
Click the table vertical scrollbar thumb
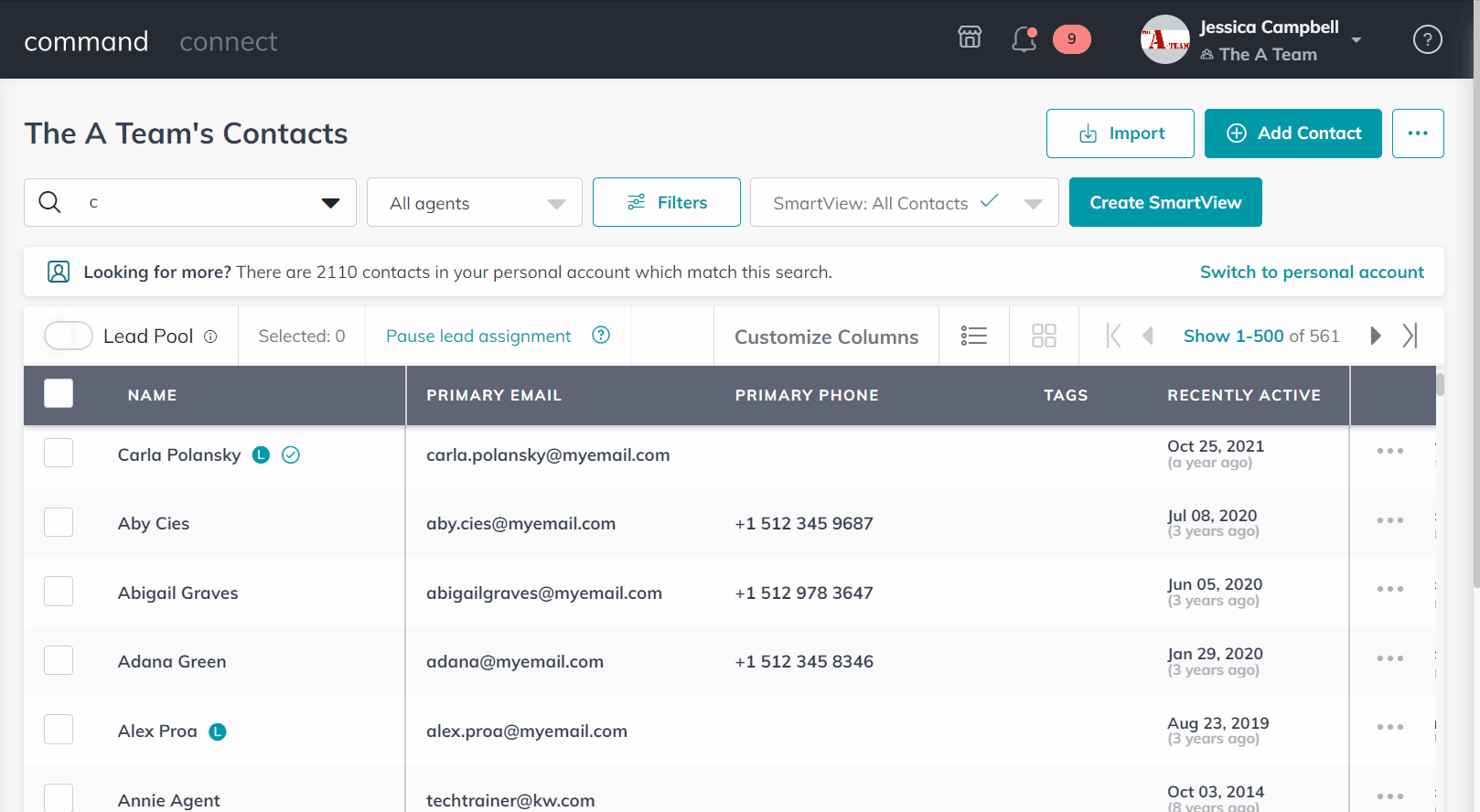pos(1440,384)
